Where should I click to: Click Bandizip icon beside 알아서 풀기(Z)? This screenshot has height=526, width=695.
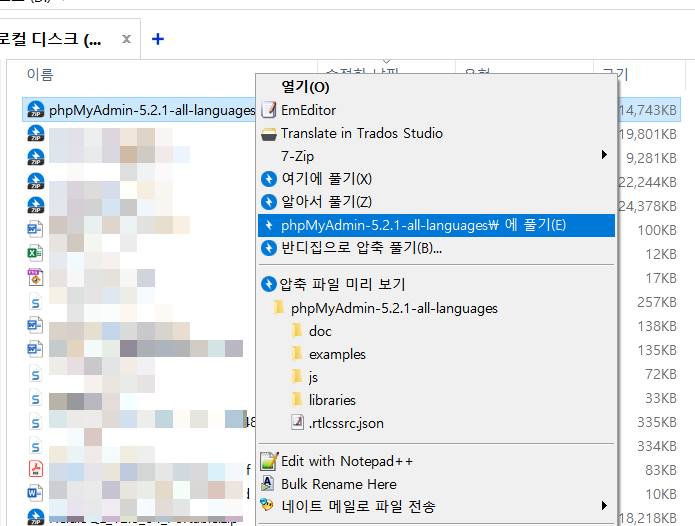[x=269, y=202]
